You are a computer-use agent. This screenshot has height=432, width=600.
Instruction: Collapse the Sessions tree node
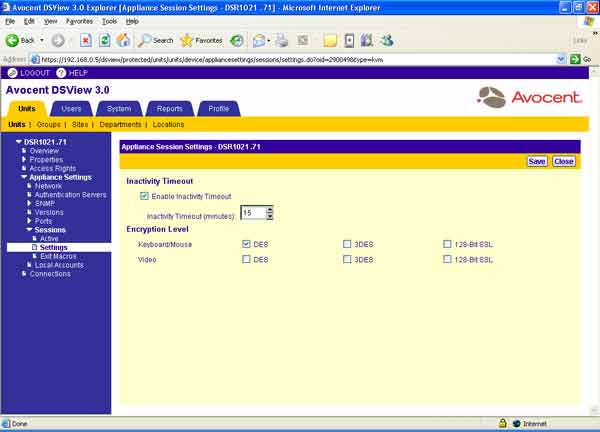[x=30, y=229]
